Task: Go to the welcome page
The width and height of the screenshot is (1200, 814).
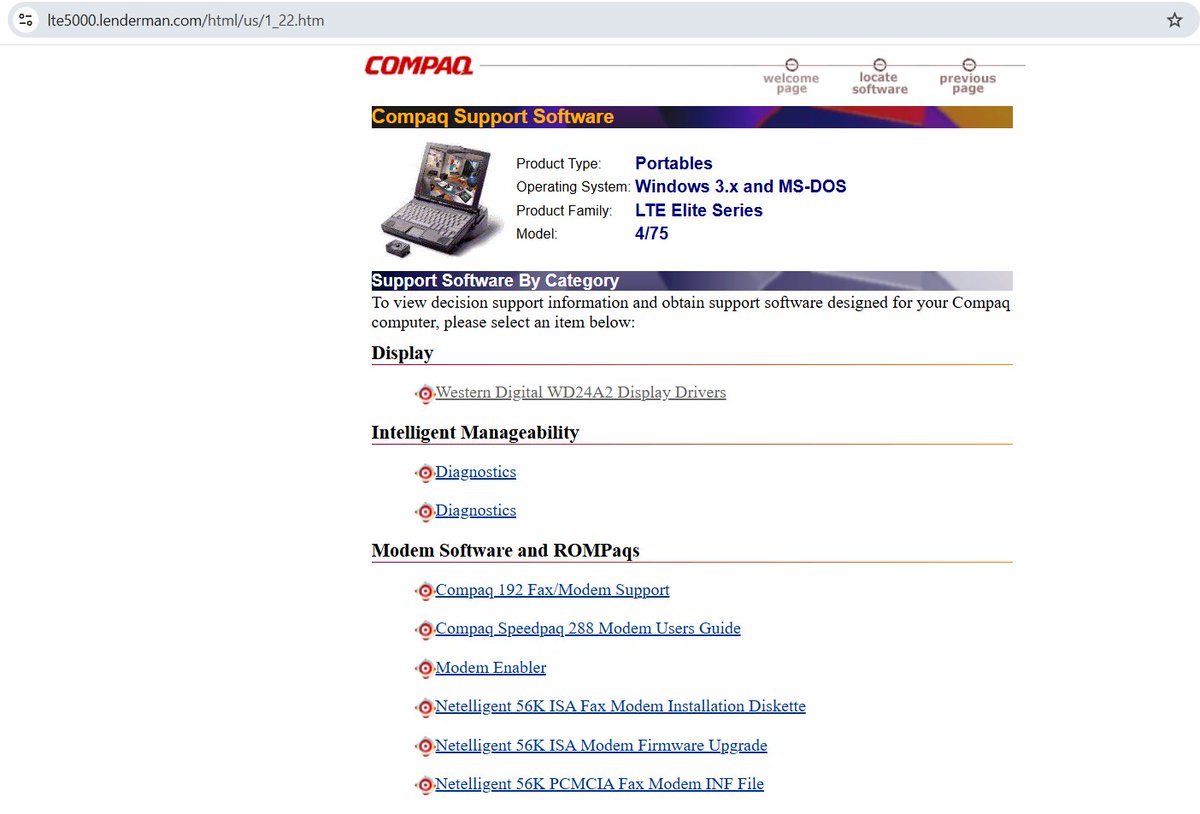Action: point(791,77)
